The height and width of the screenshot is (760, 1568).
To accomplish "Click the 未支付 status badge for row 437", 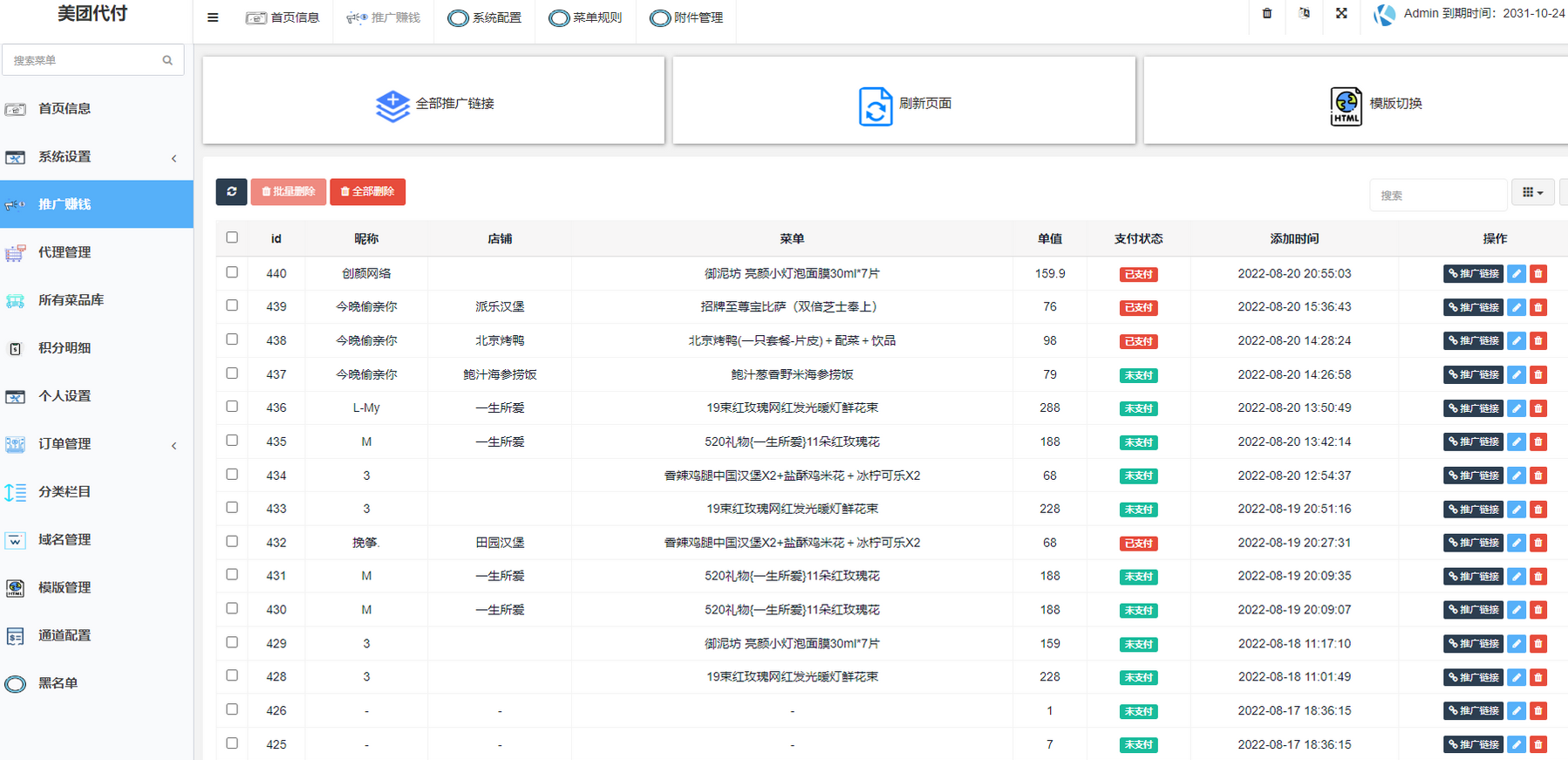I will [1138, 375].
